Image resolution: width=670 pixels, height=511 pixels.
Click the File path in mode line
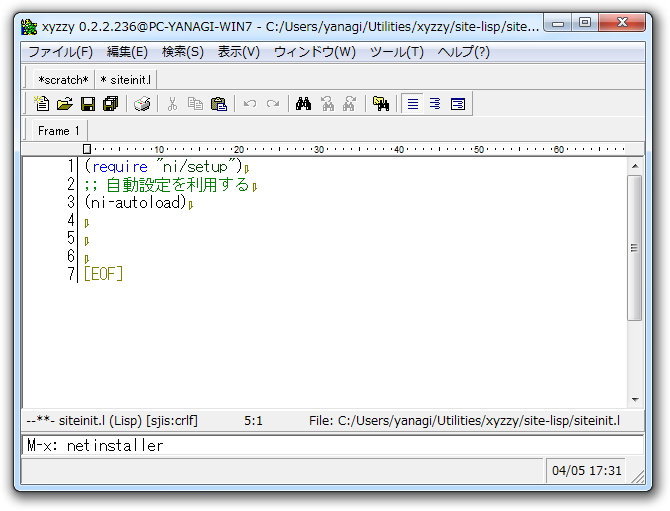(464, 420)
